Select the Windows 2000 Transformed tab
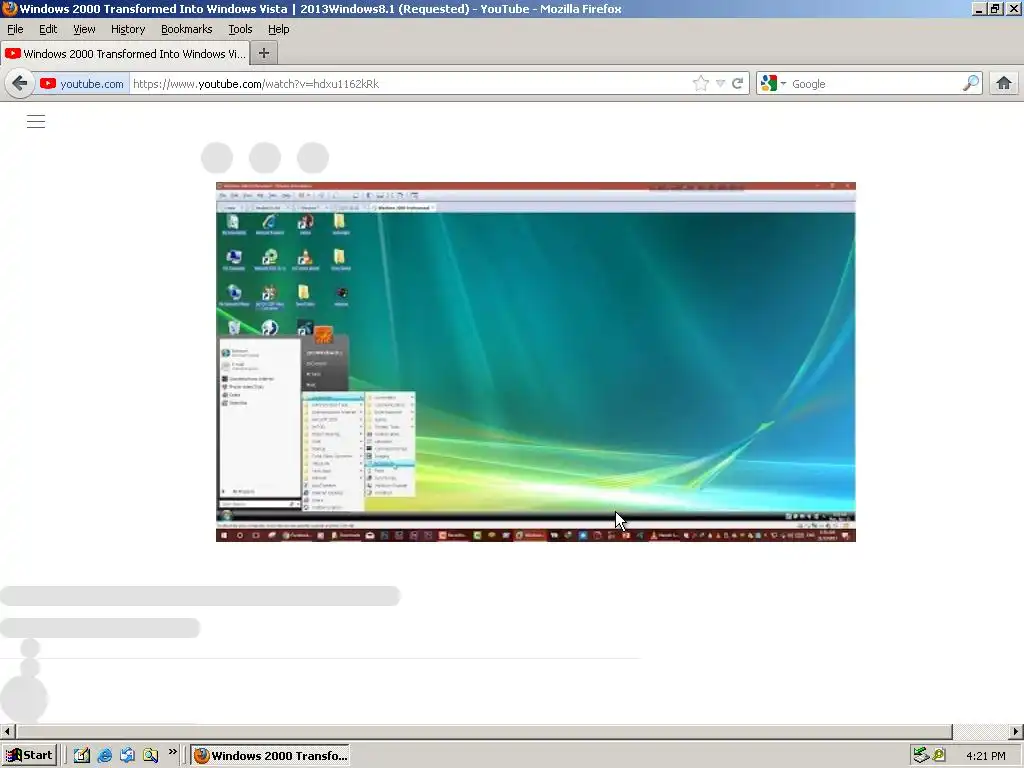Screen dimensions: 1024x768 (125, 54)
